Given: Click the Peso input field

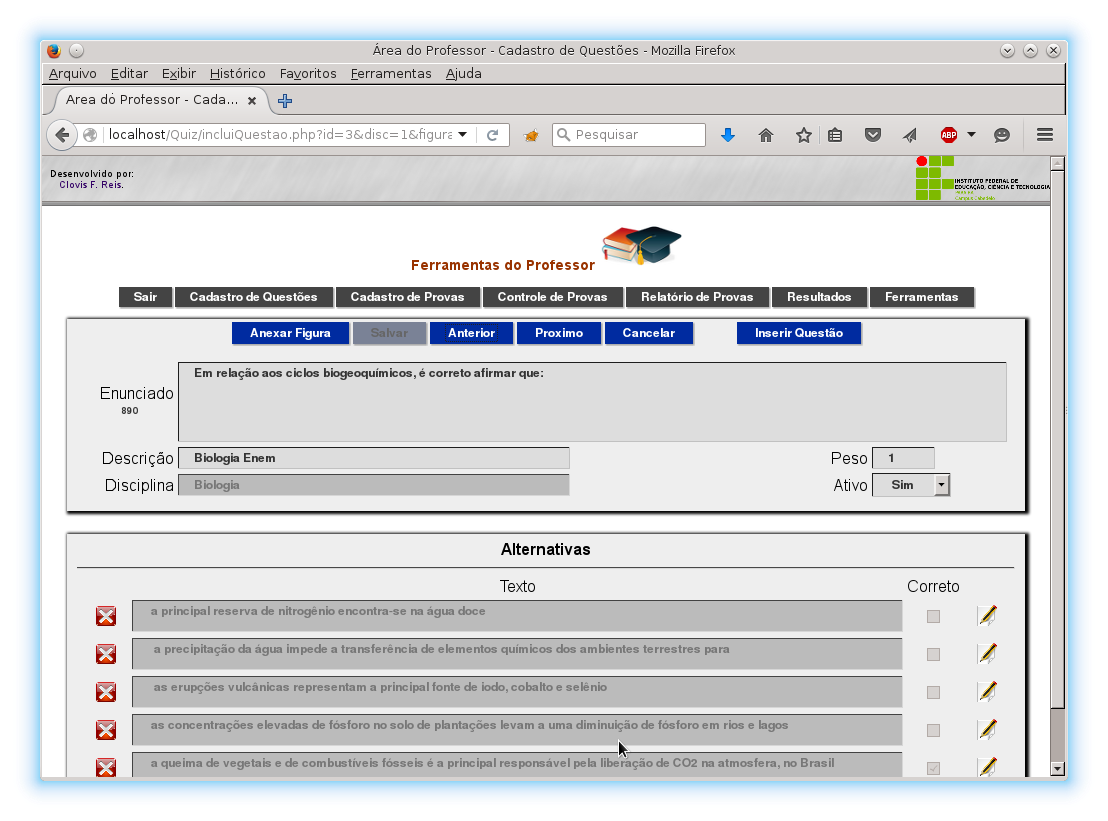Looking at the screenshot, I should [903, 457].
